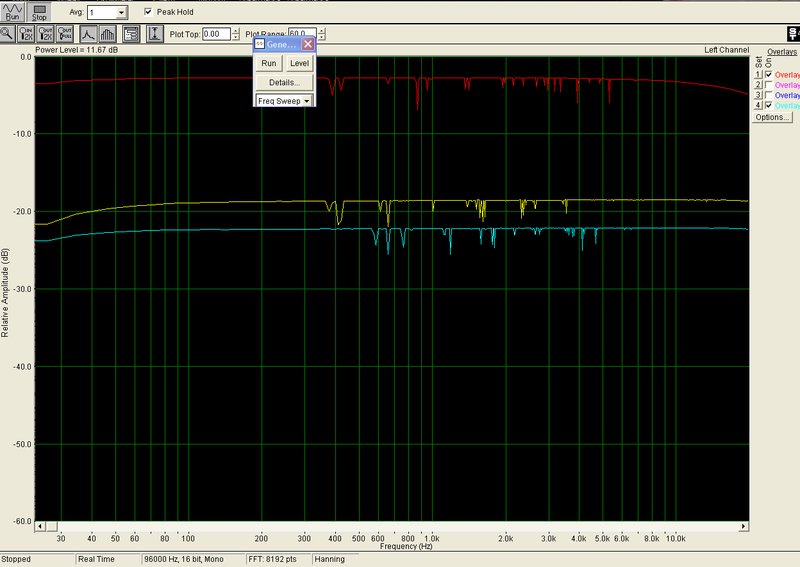This screenshot has height=567, width=800.
Task: Click the Level button in generator window
Action: pos(299,63)
